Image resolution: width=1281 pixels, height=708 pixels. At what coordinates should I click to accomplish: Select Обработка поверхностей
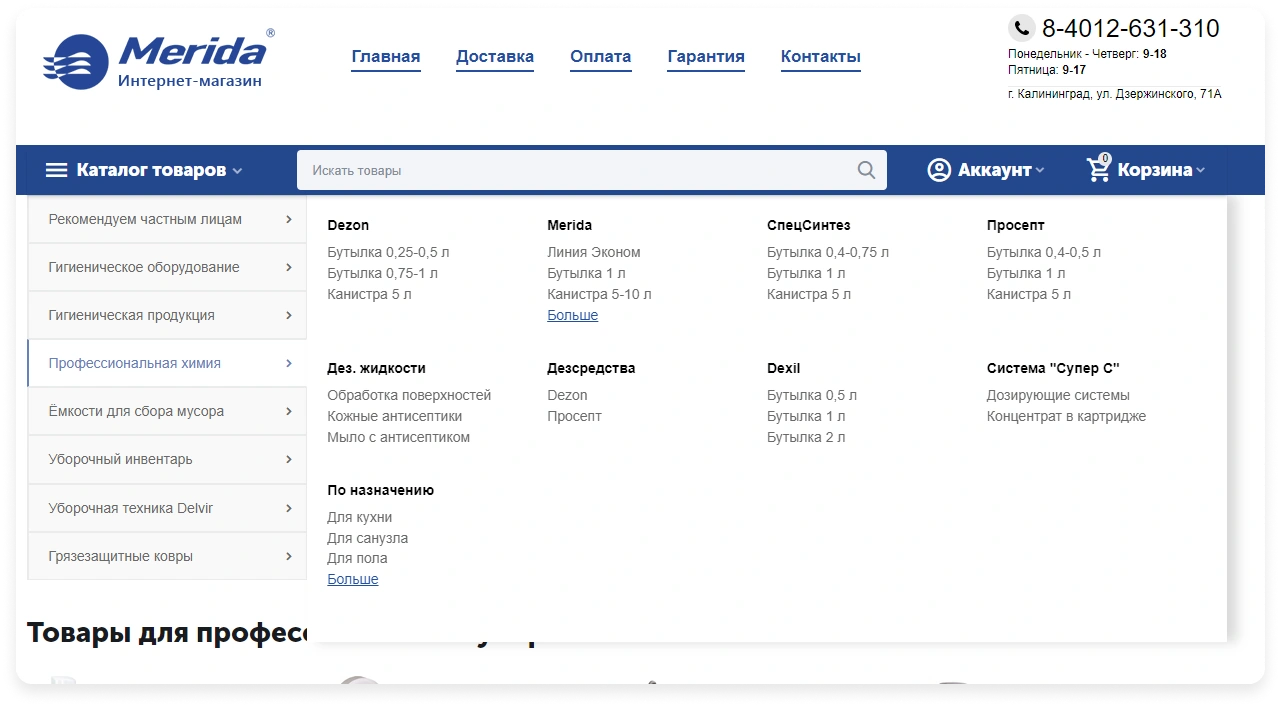(x=410, y=395)
